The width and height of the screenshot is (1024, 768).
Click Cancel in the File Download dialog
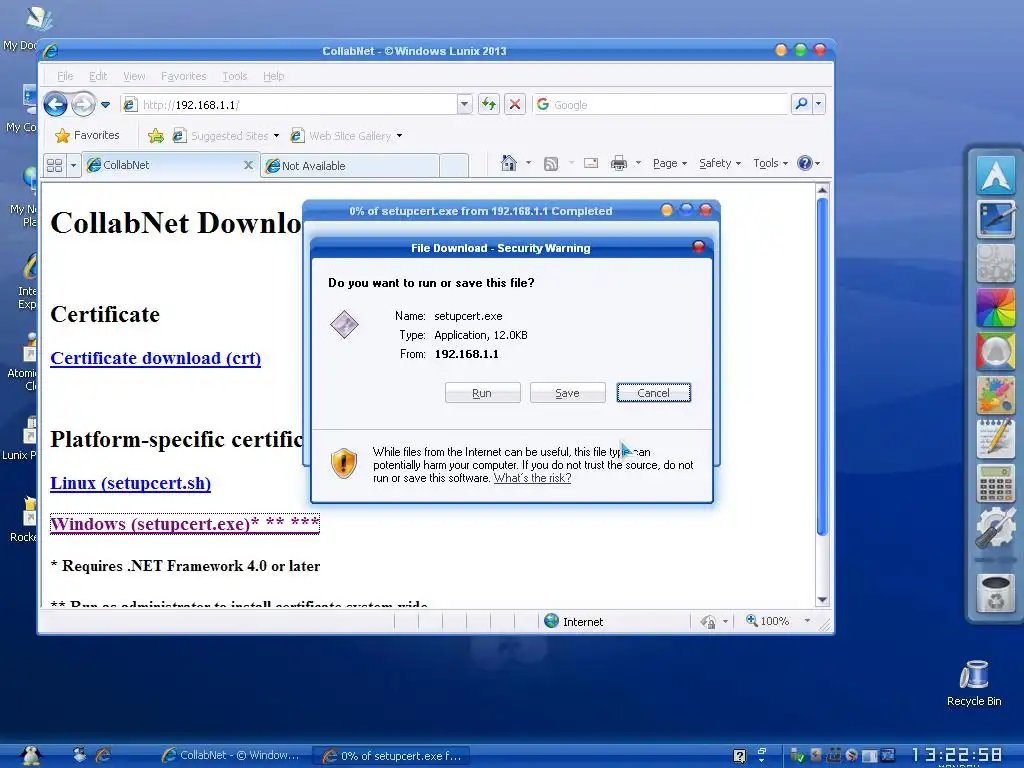pos(654,393)
